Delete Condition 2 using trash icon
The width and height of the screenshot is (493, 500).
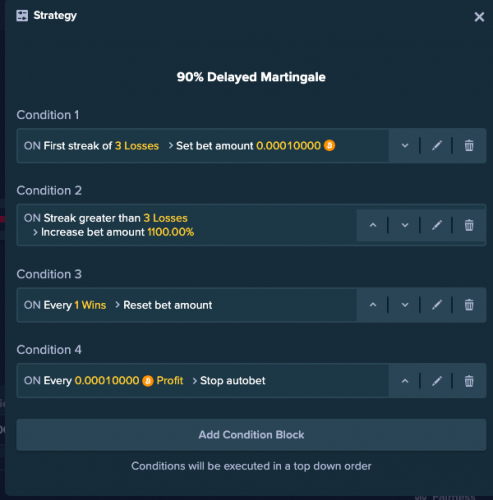[x=469, y=225]
